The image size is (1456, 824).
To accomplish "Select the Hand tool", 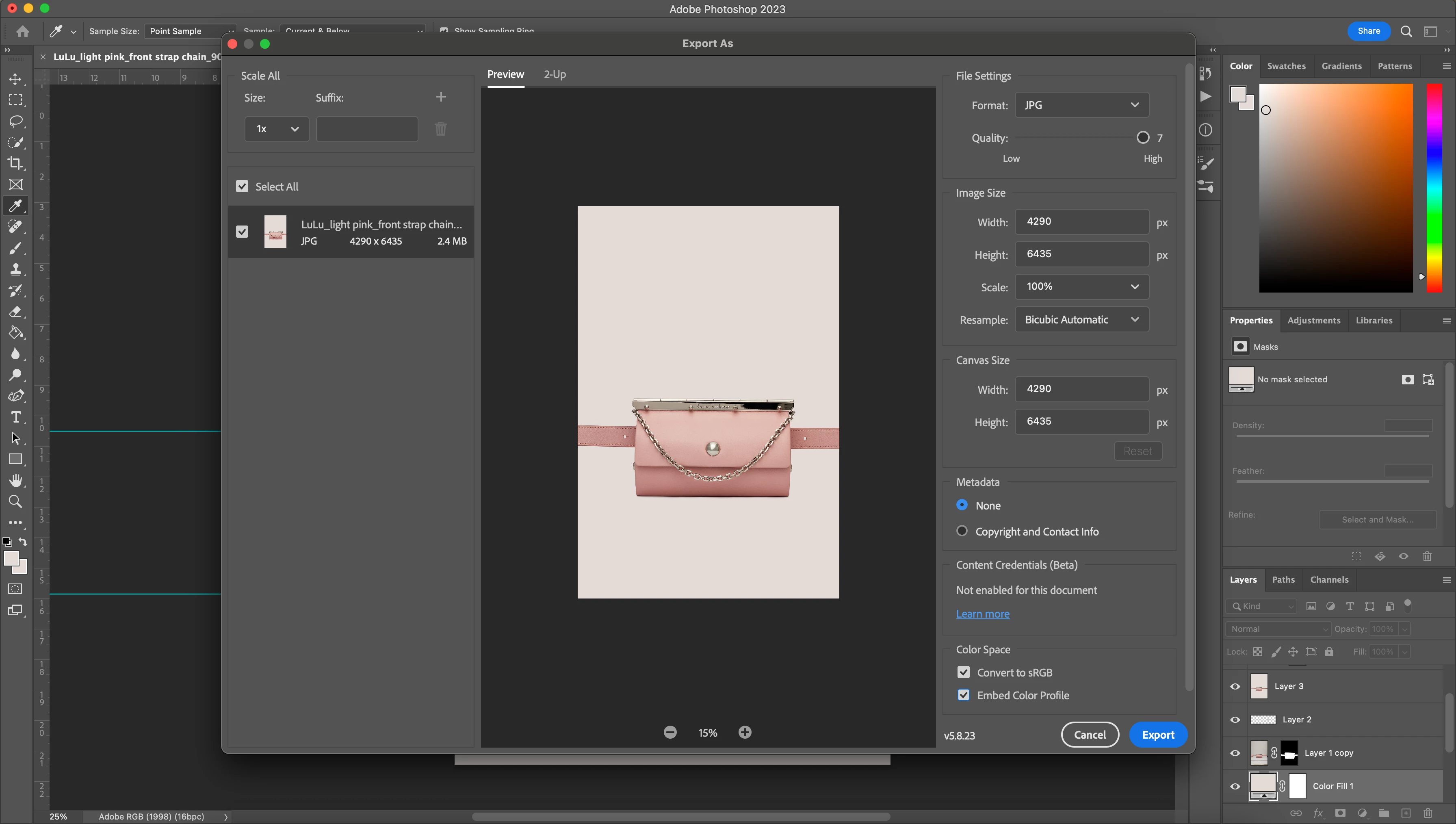I will [x=15, y=480].
